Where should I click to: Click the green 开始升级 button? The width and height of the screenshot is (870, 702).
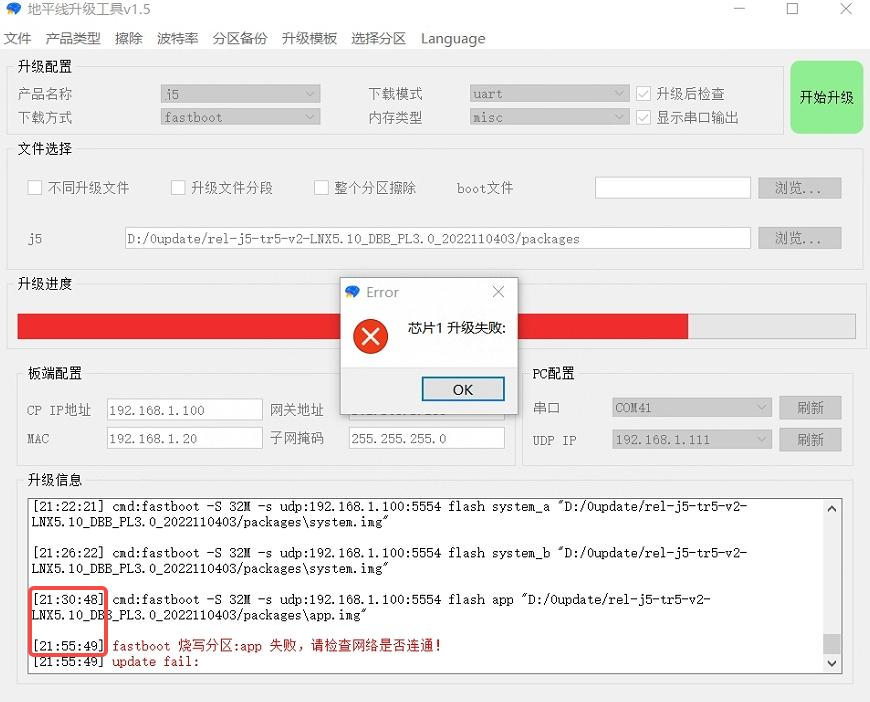[826, 97]
